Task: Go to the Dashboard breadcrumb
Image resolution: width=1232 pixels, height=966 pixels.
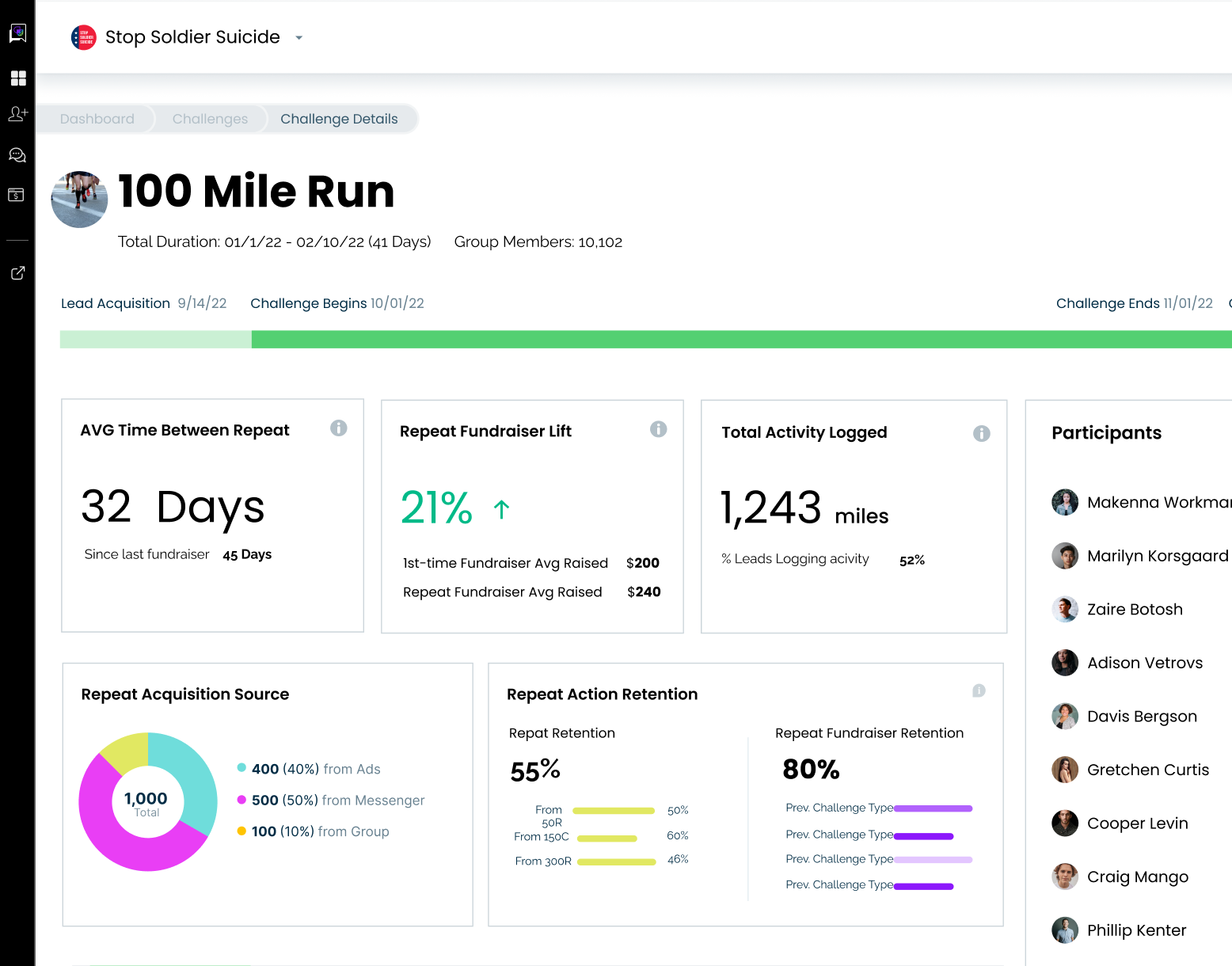Action: [97, 119]
